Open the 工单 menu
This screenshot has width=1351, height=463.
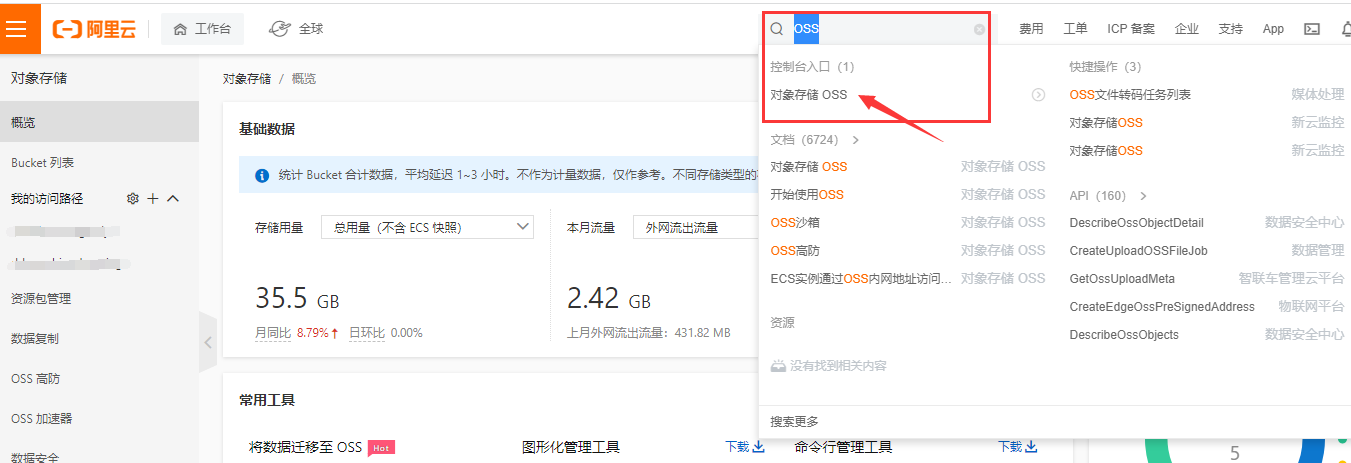coord(1075,29)
